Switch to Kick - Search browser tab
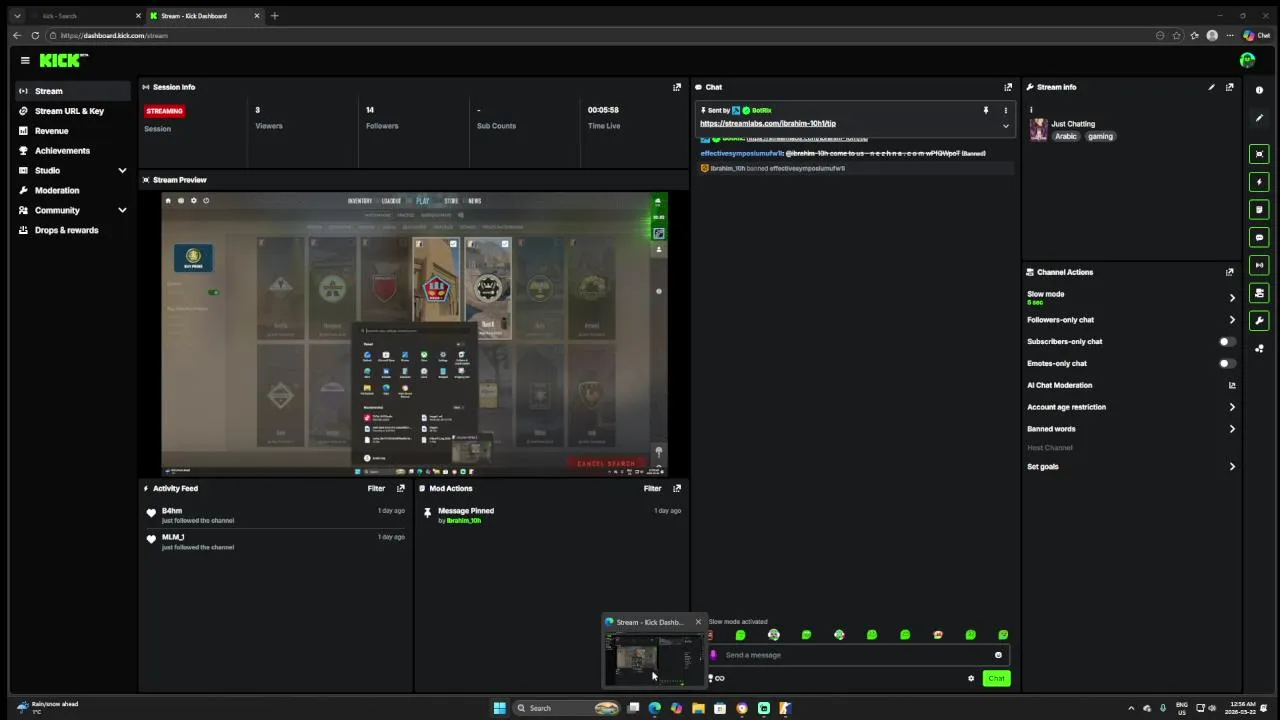This screenshot has height=720, width=1280. pos(85,16)
